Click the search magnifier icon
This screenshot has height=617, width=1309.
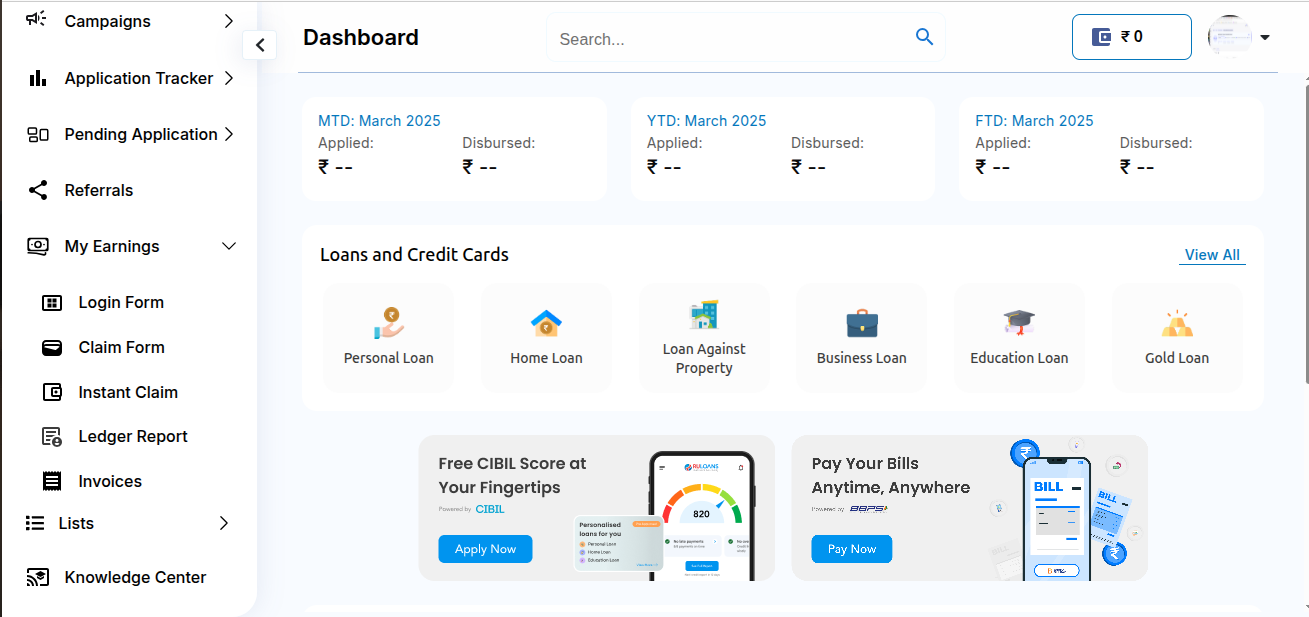pyautogui.click(x=924, y=38)
